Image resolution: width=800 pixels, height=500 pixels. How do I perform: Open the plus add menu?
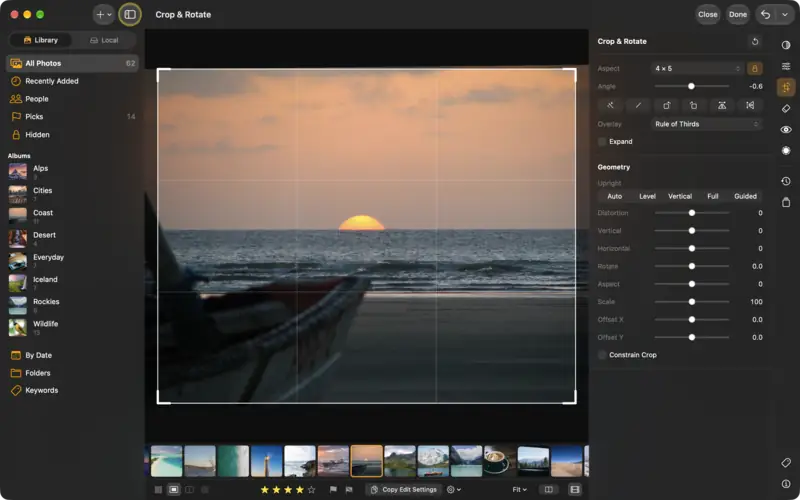coord(104,14)
